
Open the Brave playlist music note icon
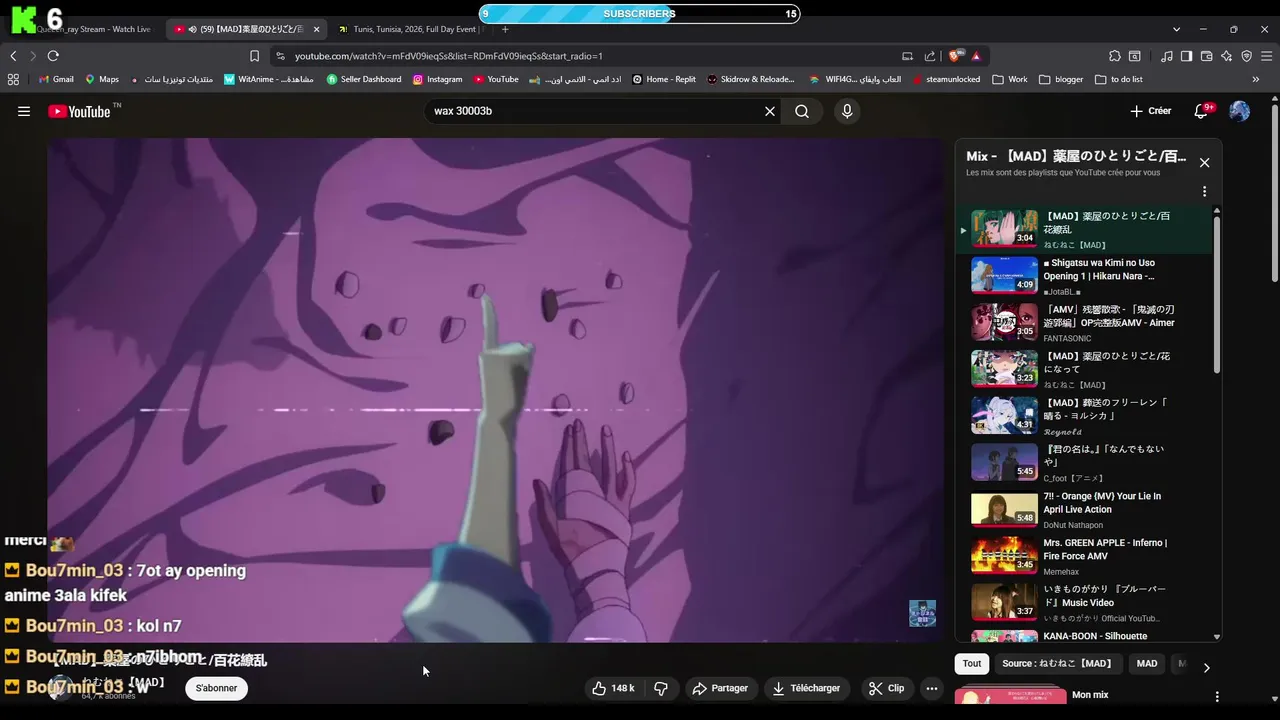tap(1167, 56)
